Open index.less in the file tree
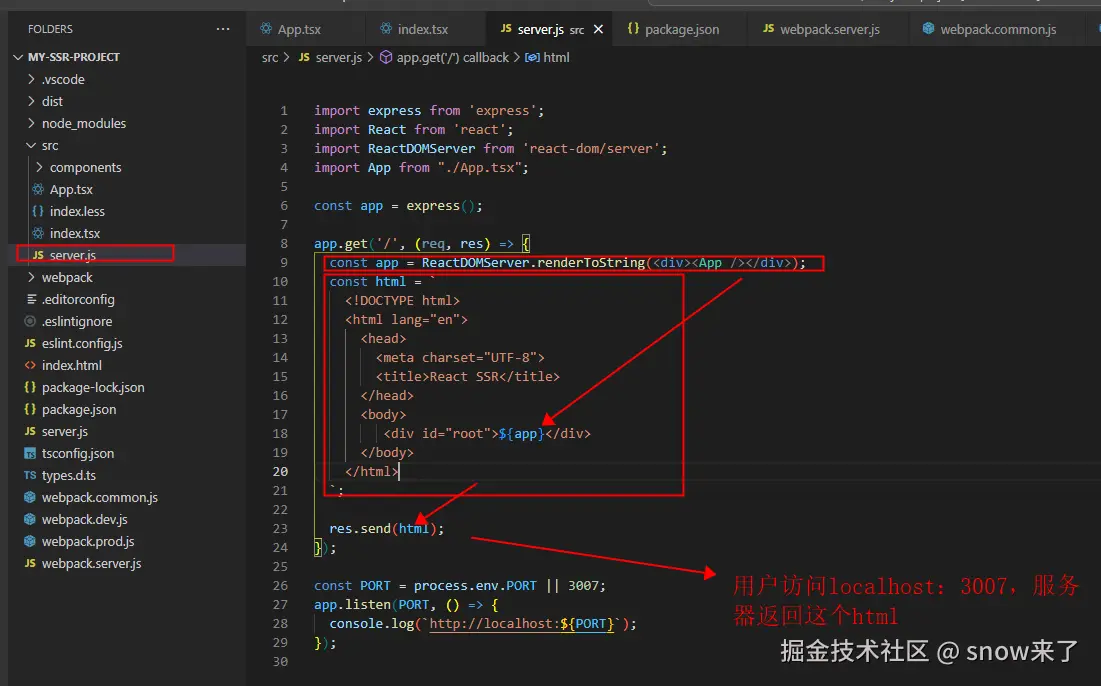Image resolution: width=1101 pixels, height=686 pixels. (77, 211)
